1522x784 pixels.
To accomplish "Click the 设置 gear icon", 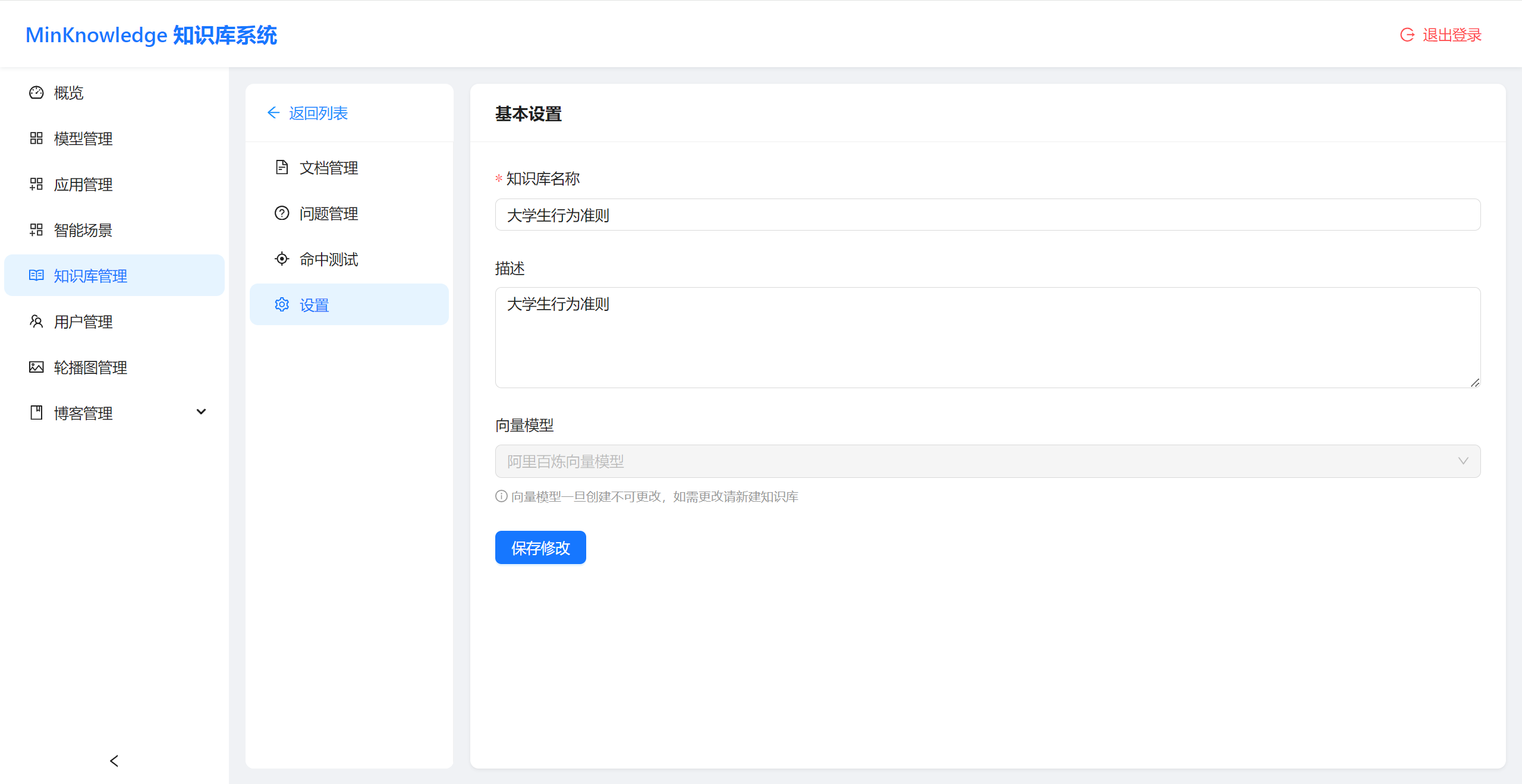I will pos(282,304).
